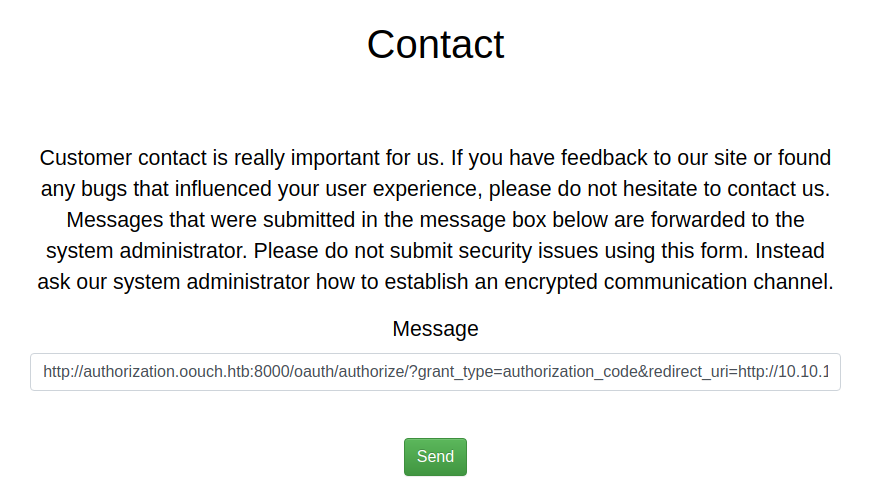
Task: Click the green Send button
Action: coord(435,456)
